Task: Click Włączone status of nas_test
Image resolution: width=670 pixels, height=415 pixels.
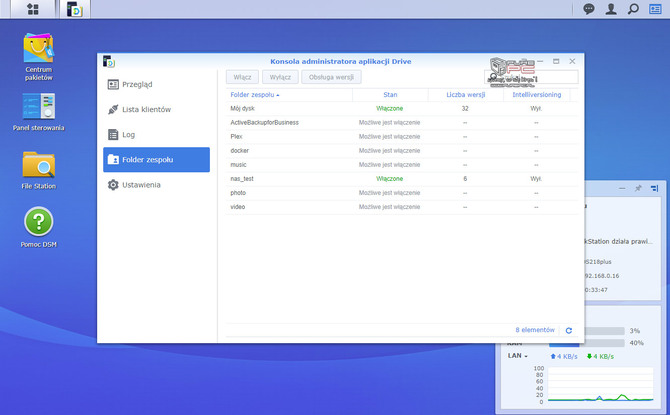Action: pos(390,179)
